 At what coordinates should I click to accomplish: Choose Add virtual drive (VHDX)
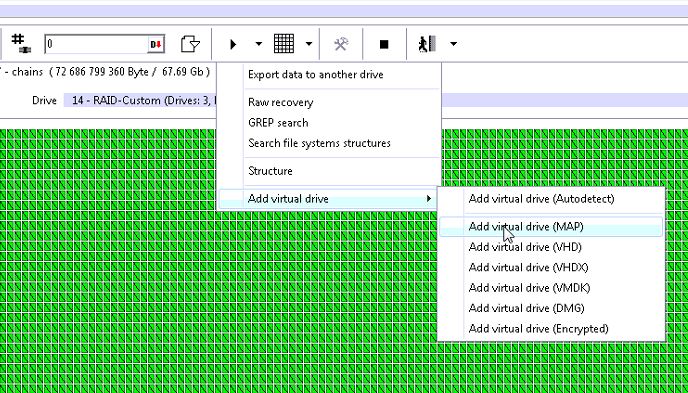(551, 267)
